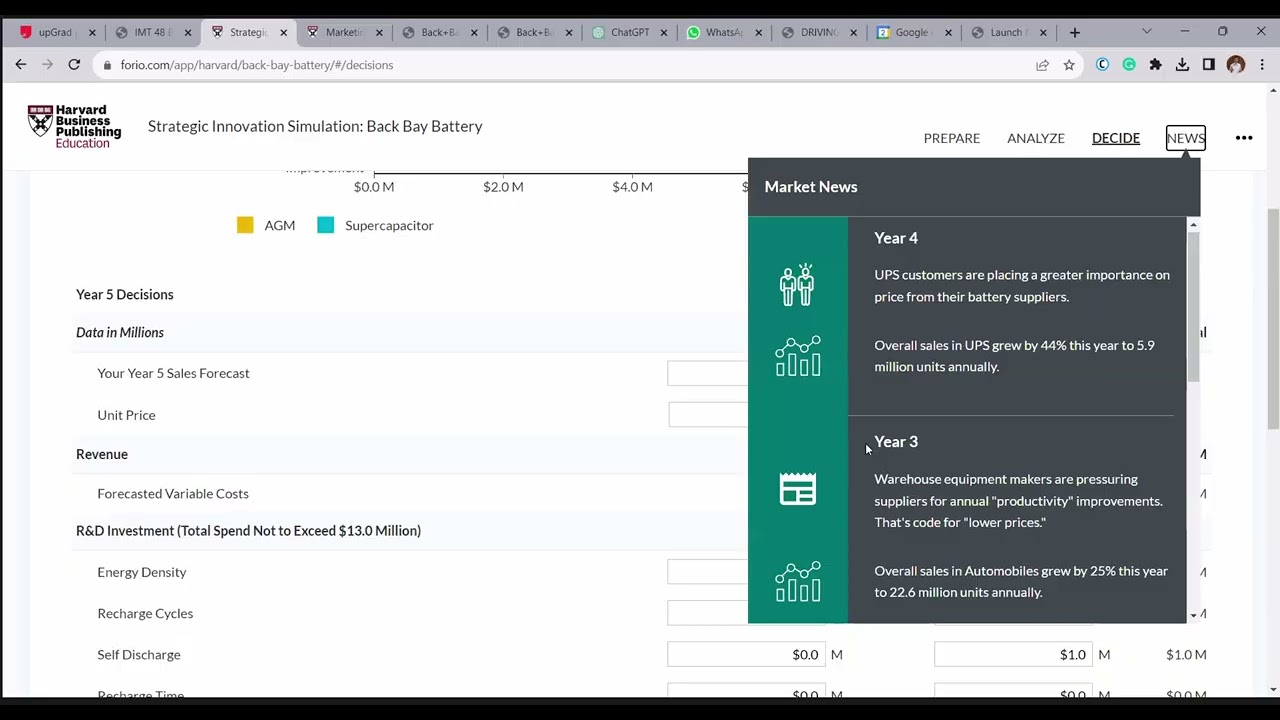Open the tab search chevron
Viewport: 1280px width, 720px height.
(x=1147, y=31)
